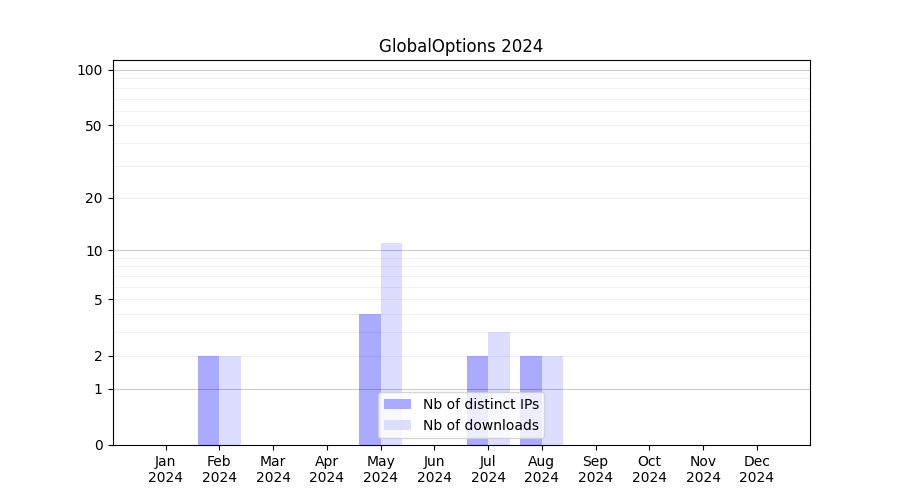Select the August distinct IPs bar
This screenshot has height=500, width=900.
(x=531, y=400)
